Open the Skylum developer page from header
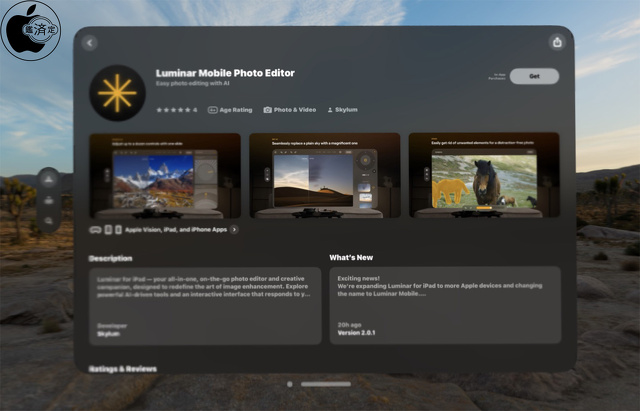 click(342, 110)
